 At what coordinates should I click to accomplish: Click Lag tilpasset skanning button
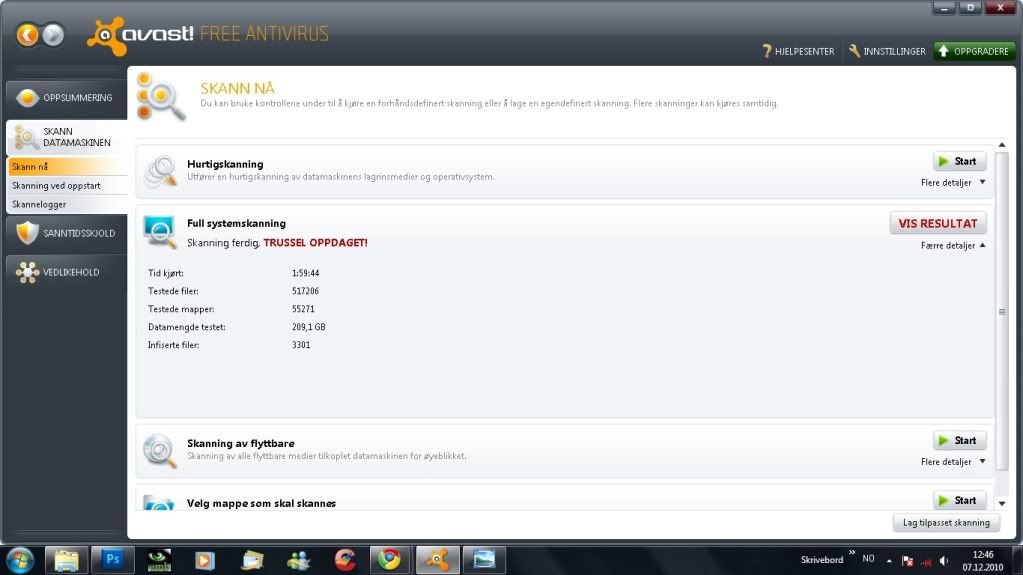coord(945,522)
